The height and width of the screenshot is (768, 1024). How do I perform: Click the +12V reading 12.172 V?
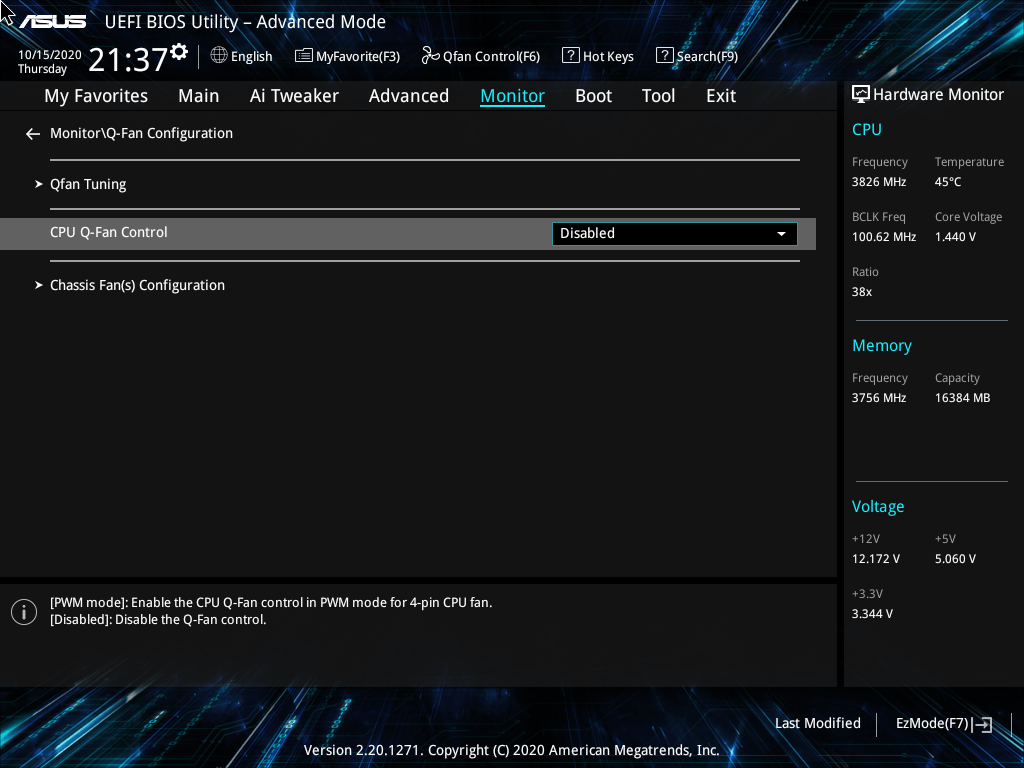875,559
